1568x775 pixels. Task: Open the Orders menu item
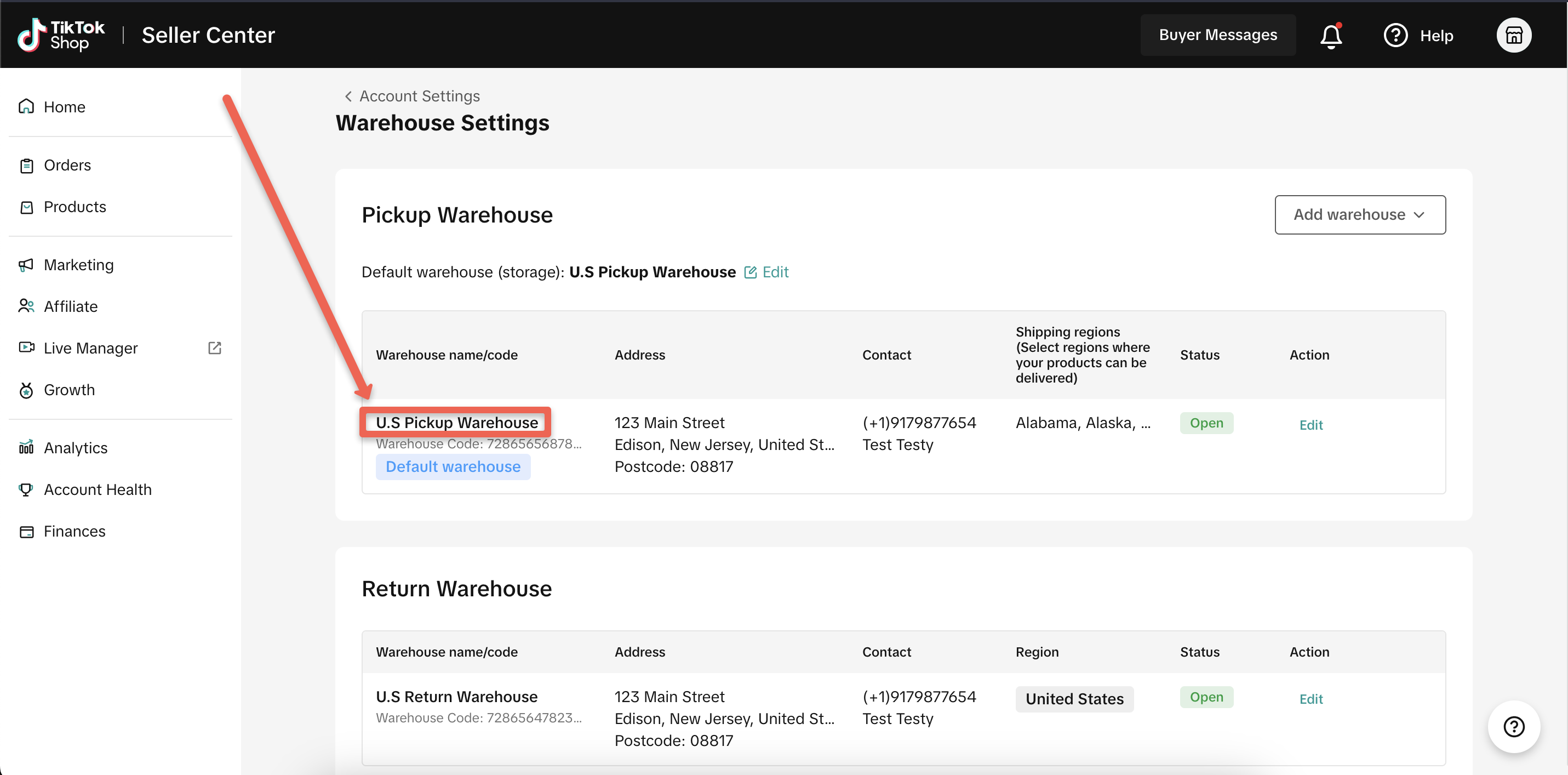(x=67, y=165)
